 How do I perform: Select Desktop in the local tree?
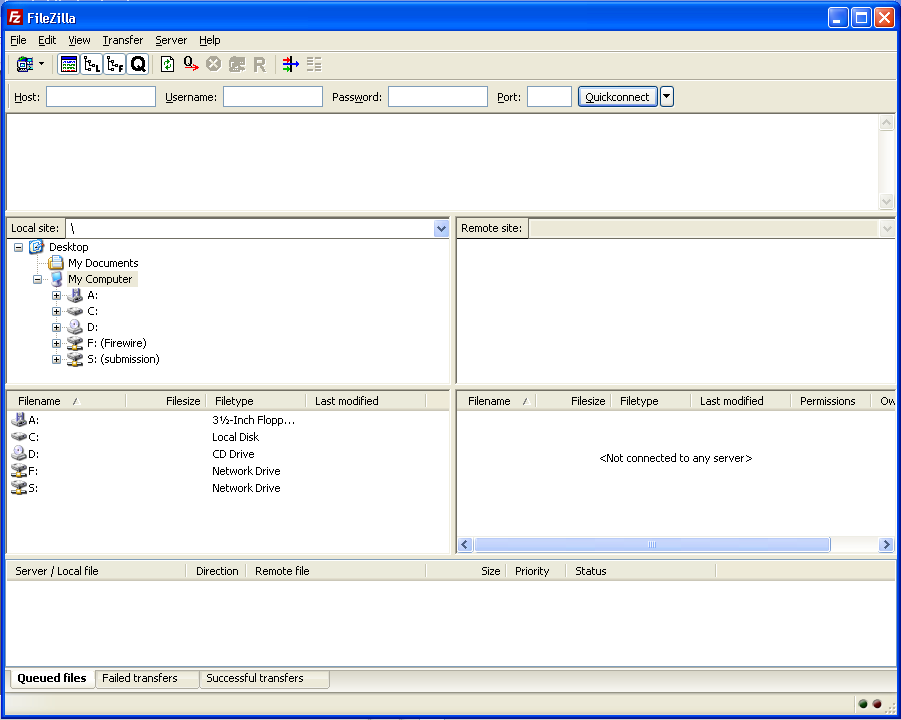tap(68, 247)
